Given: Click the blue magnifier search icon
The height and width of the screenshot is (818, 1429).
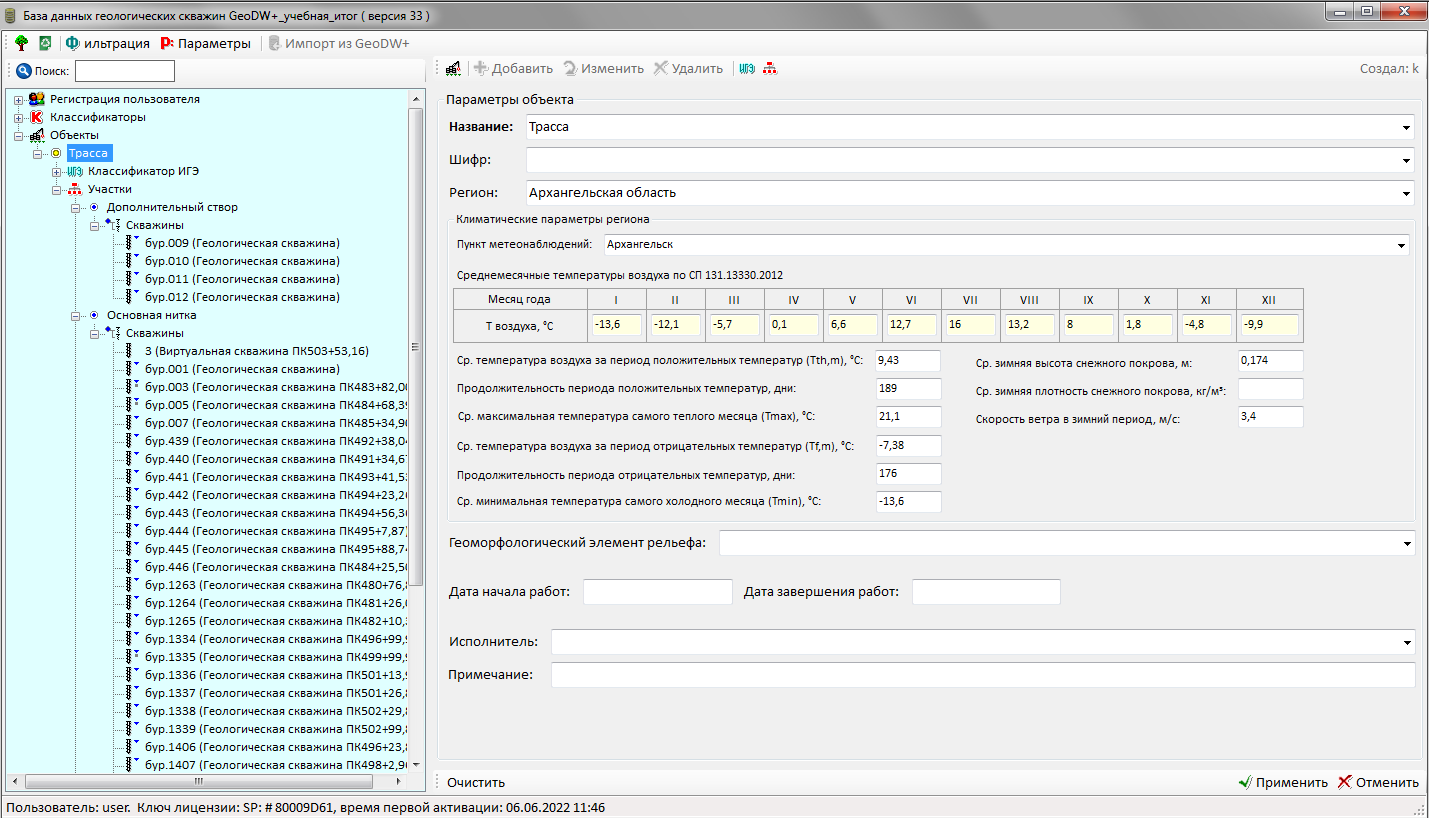Looking at the screenshot, I should pos(23,71).
